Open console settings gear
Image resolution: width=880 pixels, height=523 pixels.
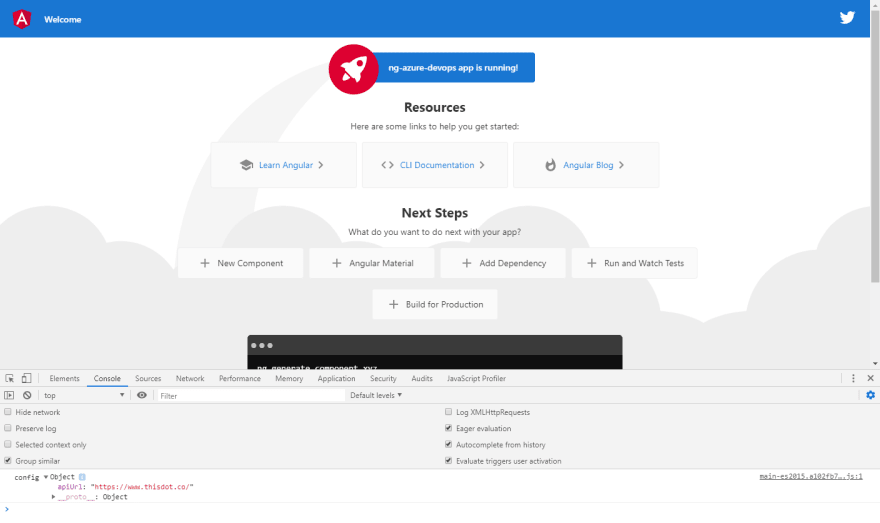coord(870,395)
